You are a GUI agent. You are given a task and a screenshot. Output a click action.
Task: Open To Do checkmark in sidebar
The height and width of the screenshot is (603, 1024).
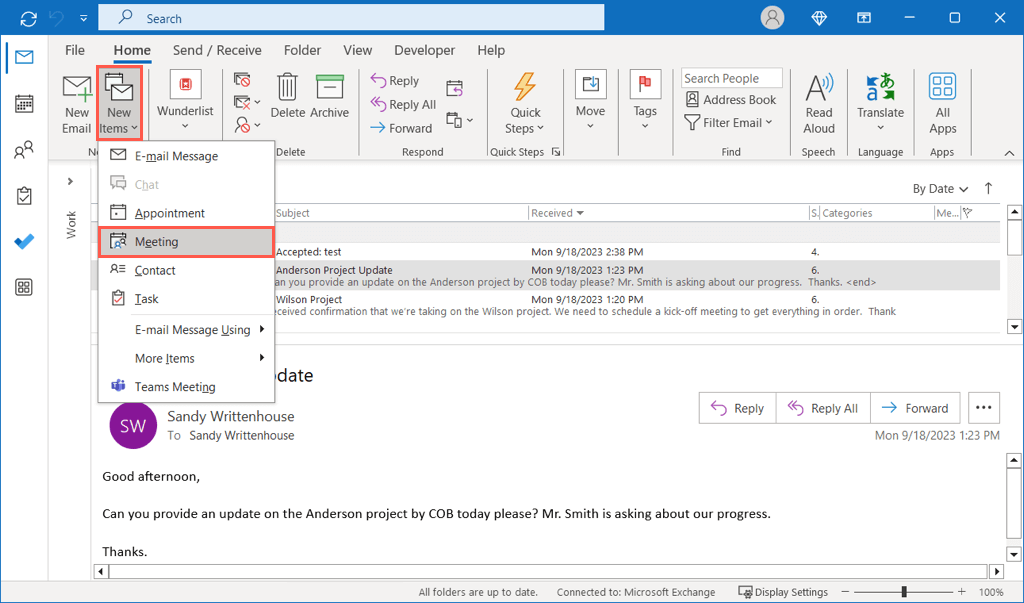click(x=24, y=242)
